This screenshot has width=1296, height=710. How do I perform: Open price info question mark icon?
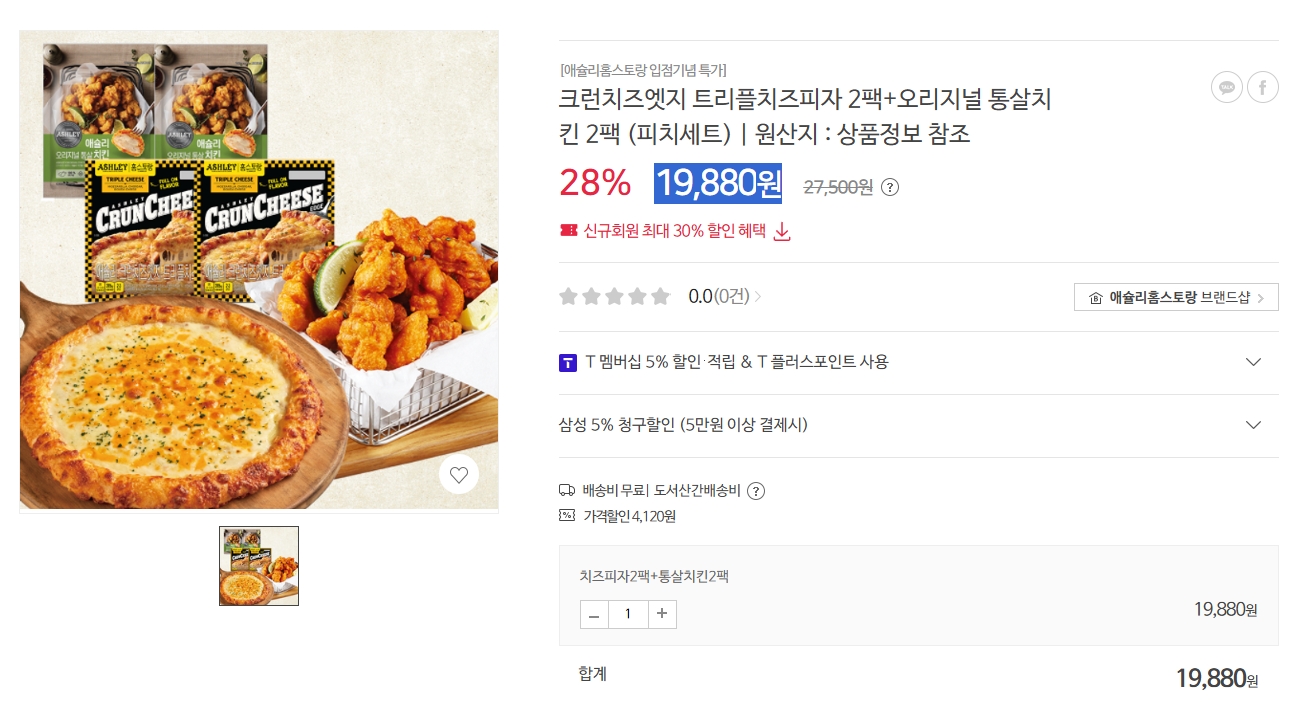click(890, 187)
